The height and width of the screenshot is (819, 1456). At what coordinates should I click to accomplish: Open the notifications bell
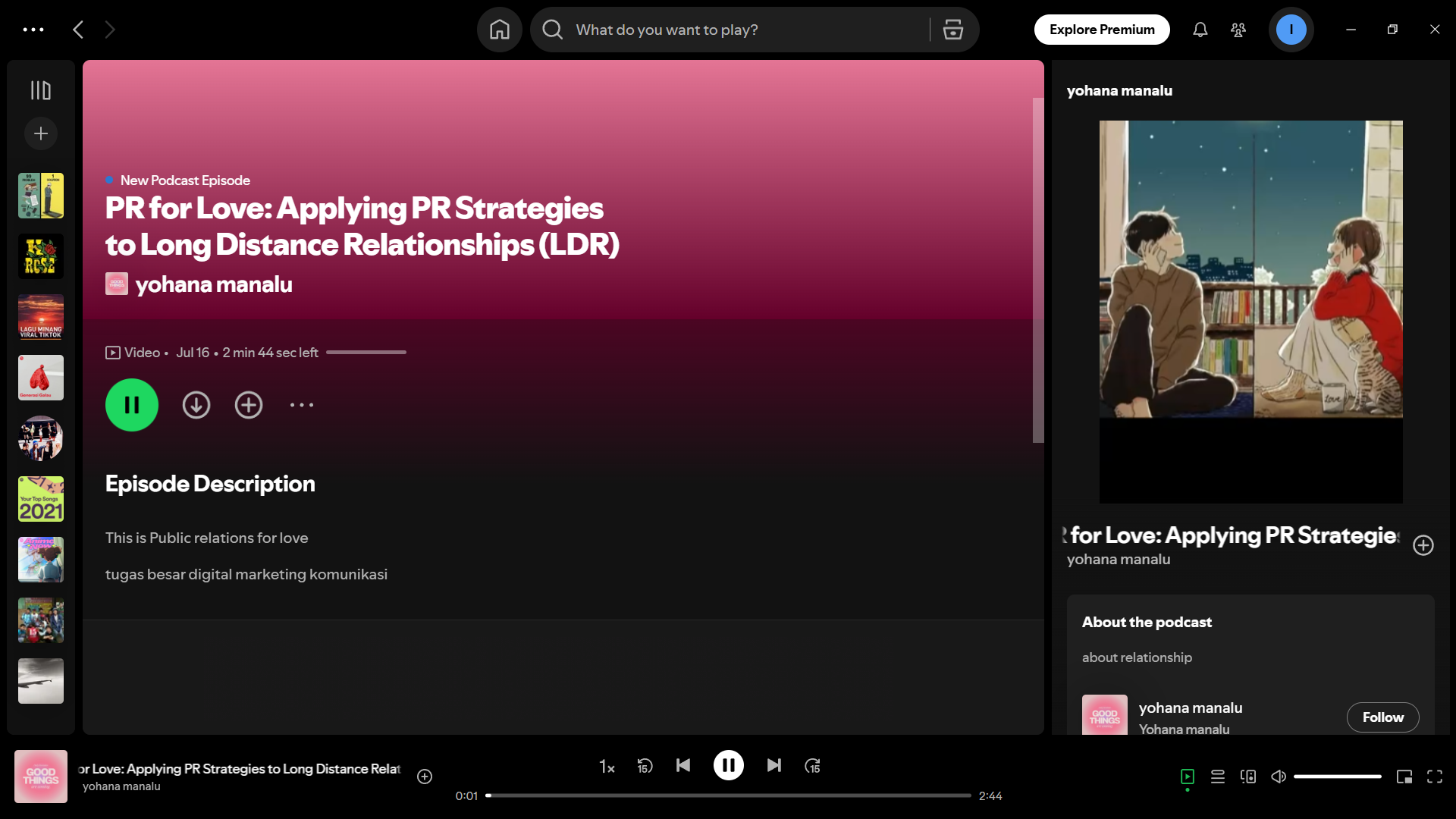(x=1200, y=30)
